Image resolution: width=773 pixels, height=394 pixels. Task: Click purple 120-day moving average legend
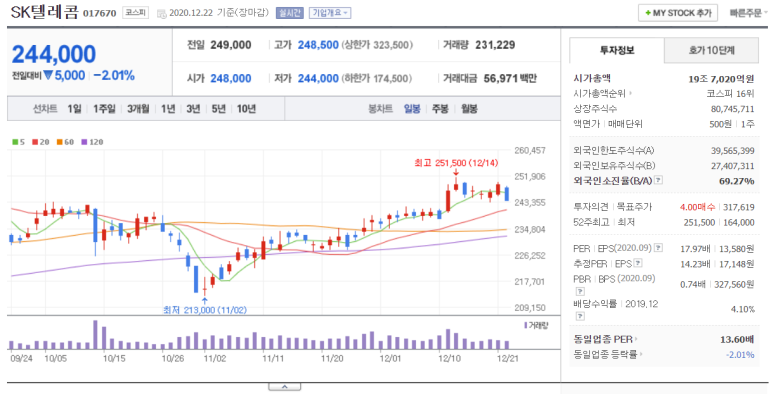[92, 142]
